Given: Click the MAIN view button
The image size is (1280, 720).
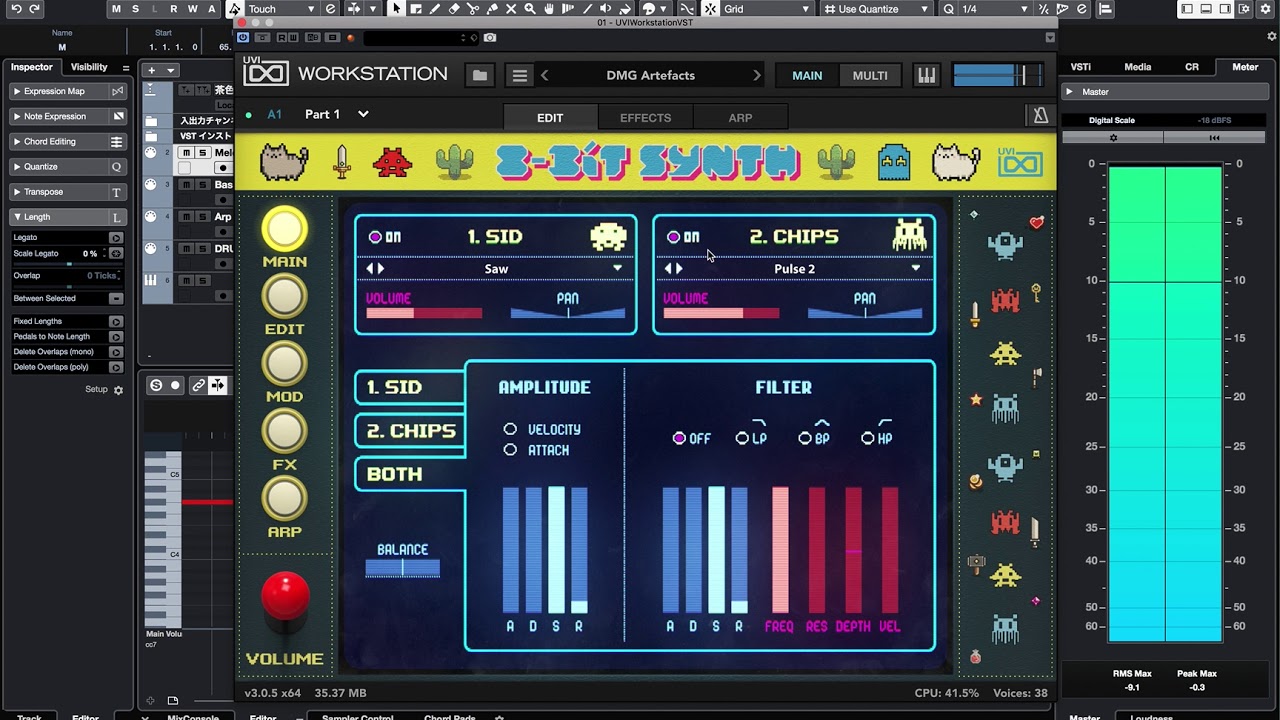Looking at the screenshot, I should click(807, 75).
